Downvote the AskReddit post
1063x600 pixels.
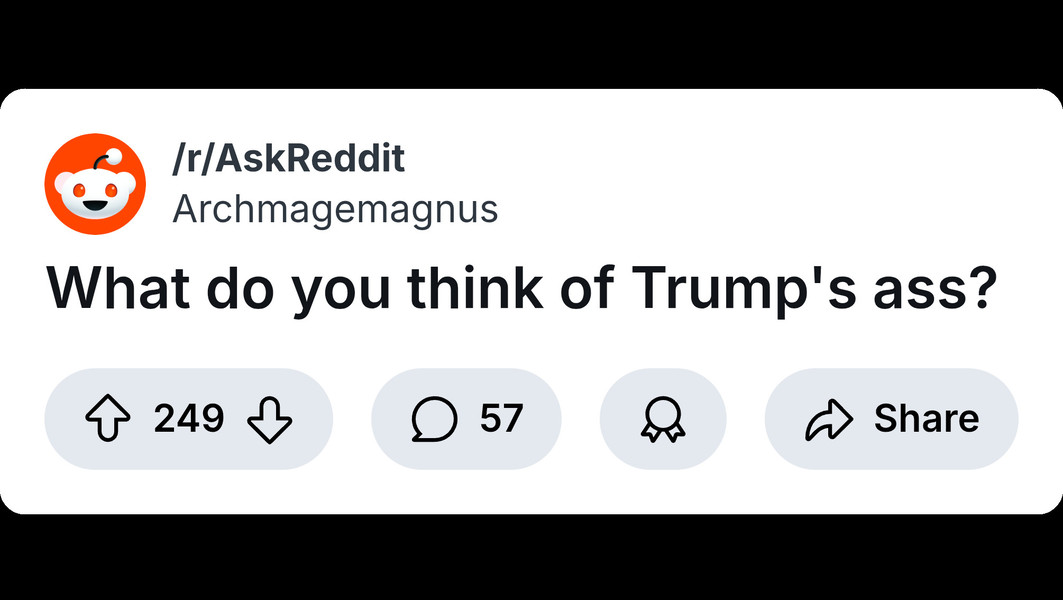pyautogui.click(x=269, y=420)
